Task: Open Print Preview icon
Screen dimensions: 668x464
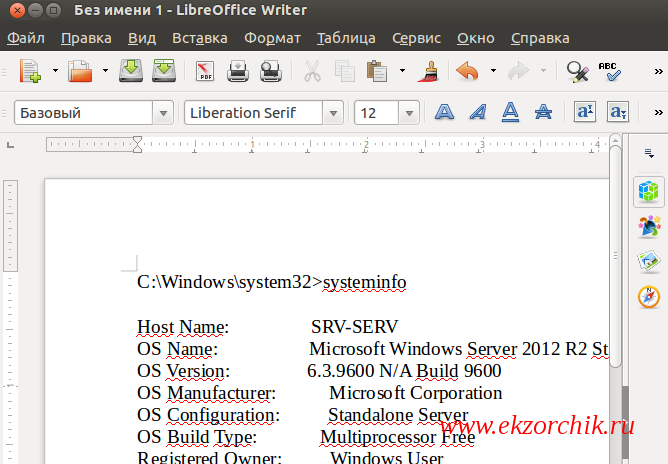Action: (x=271, y=71)
